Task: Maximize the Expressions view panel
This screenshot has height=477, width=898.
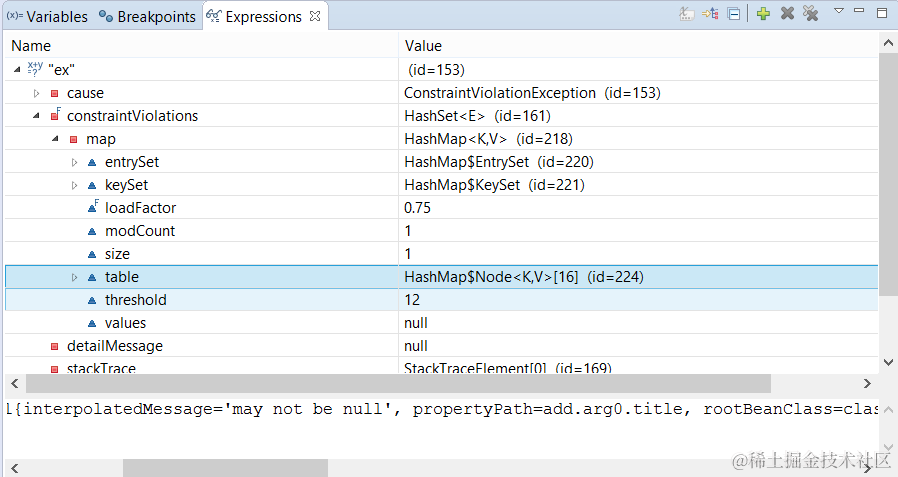Action: point(882,13)
